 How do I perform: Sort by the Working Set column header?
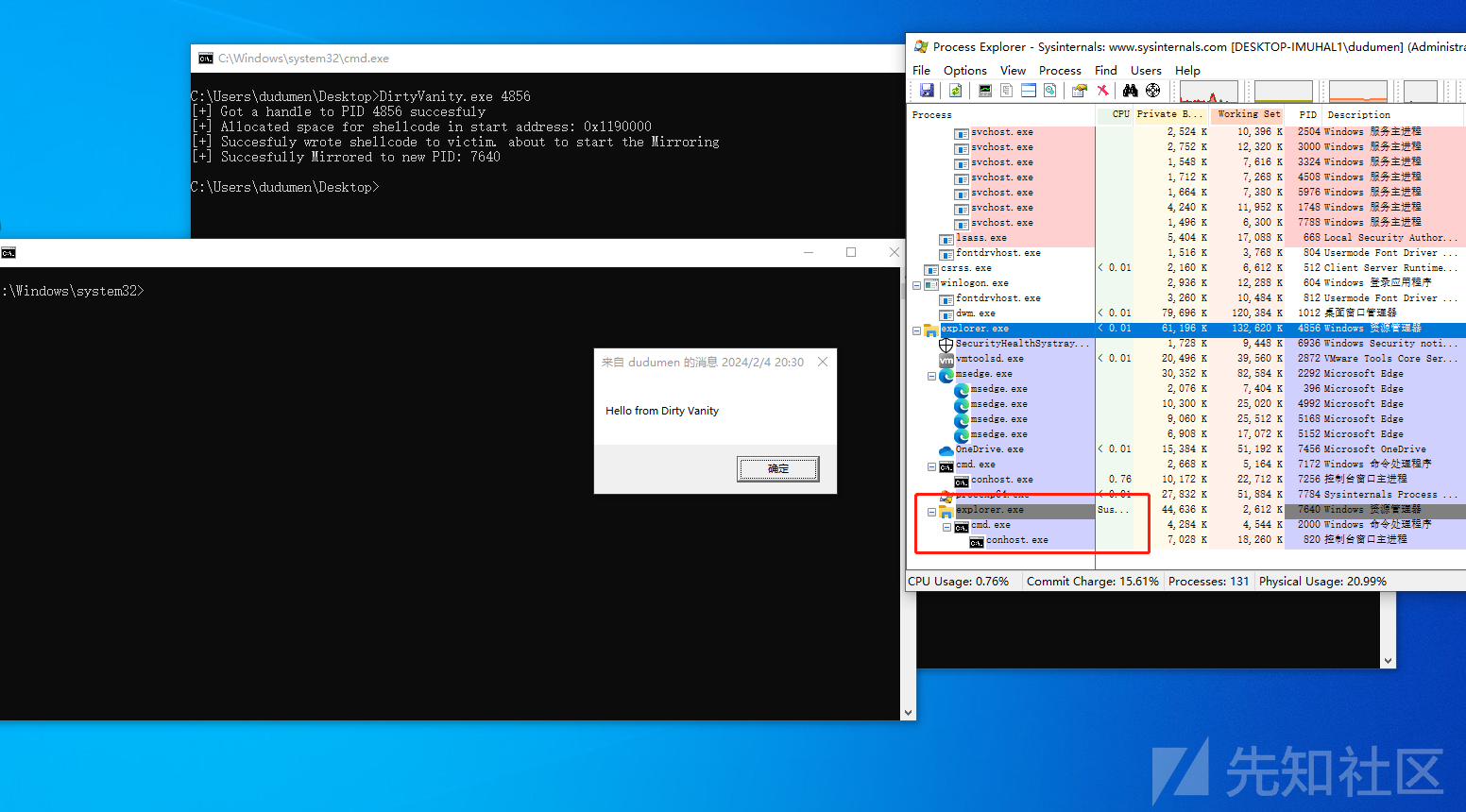[x=1247, y=114]
